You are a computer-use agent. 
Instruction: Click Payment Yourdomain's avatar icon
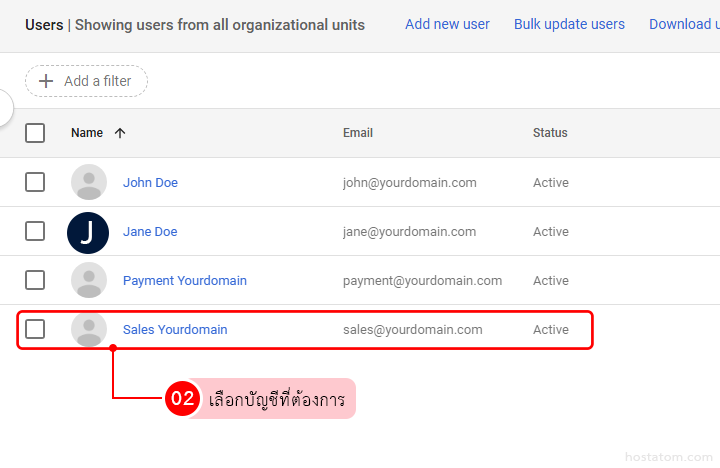point(89,281)
